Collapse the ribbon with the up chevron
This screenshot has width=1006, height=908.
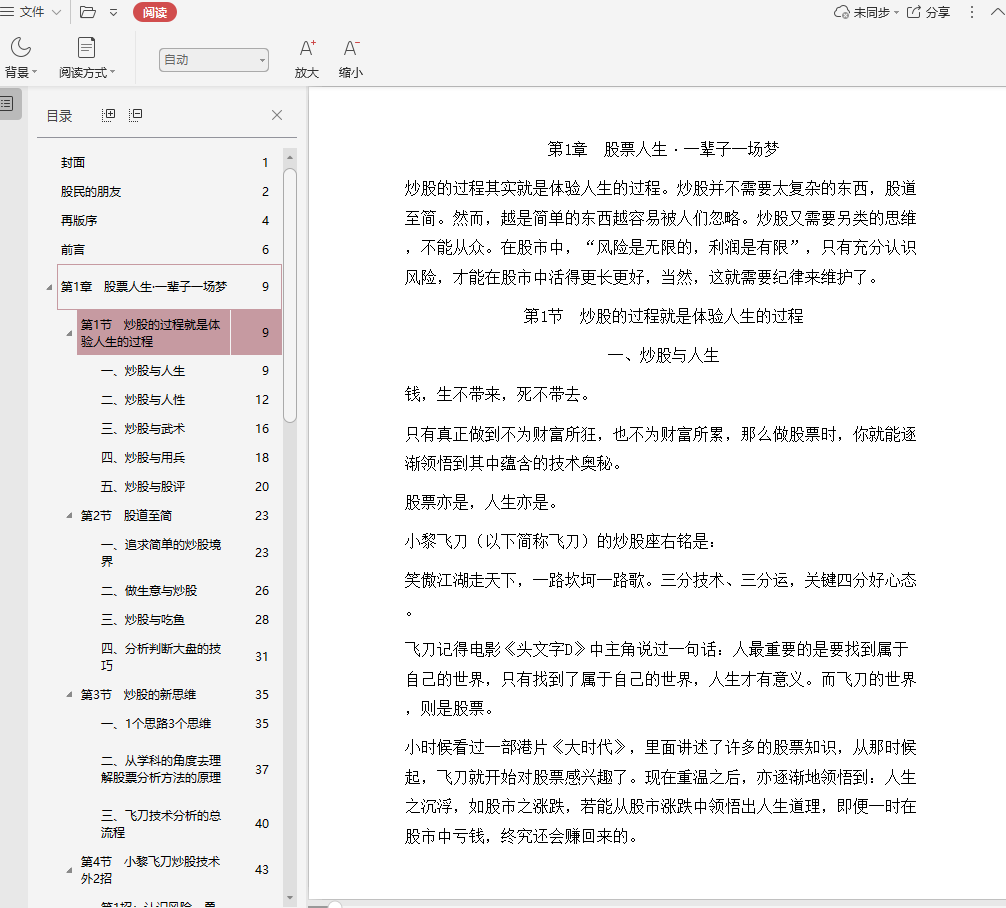tap(998, 12)
